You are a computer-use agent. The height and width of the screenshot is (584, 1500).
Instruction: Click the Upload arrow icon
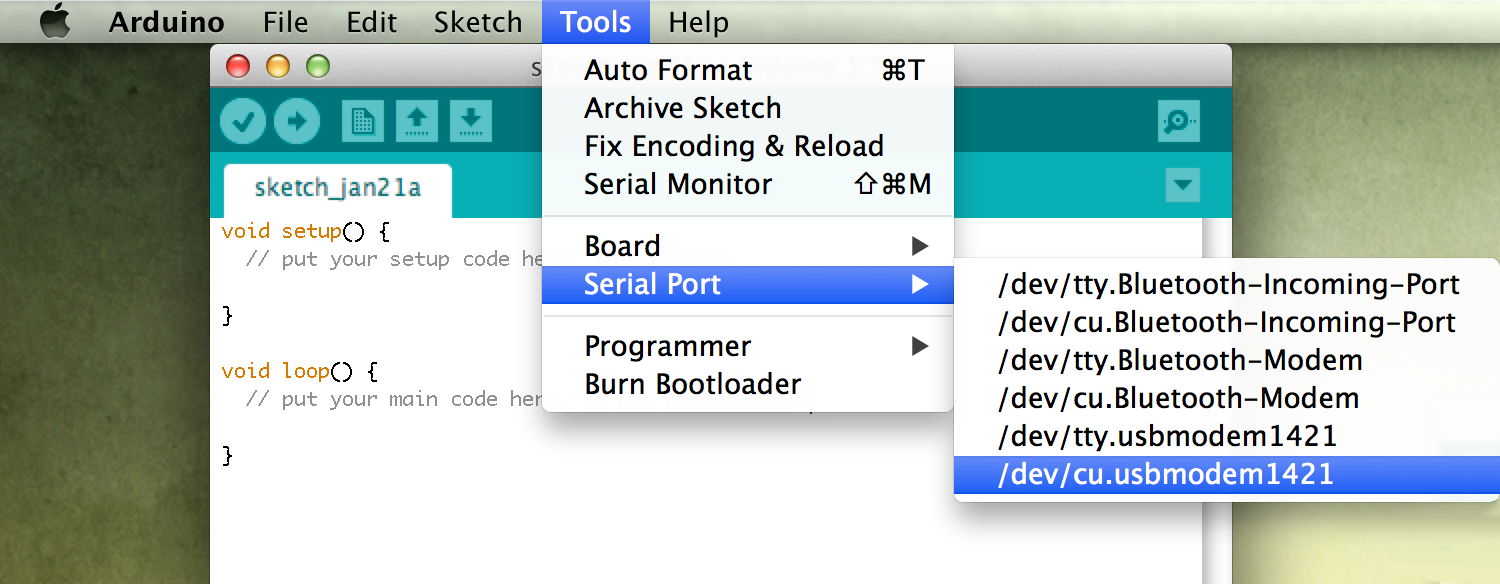pos(297,122)
